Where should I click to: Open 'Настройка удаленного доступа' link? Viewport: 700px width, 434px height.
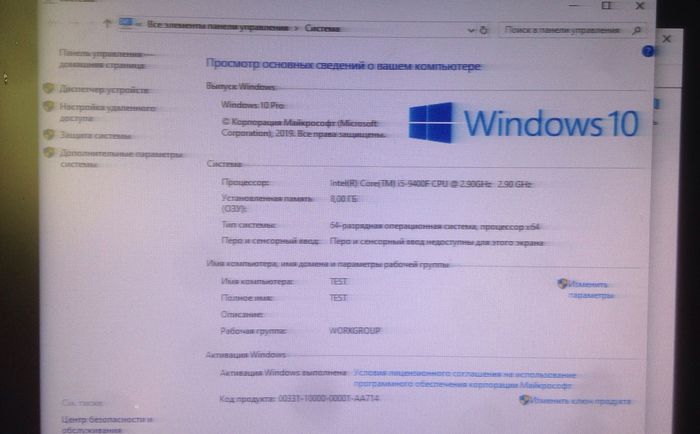pos(108,113)
